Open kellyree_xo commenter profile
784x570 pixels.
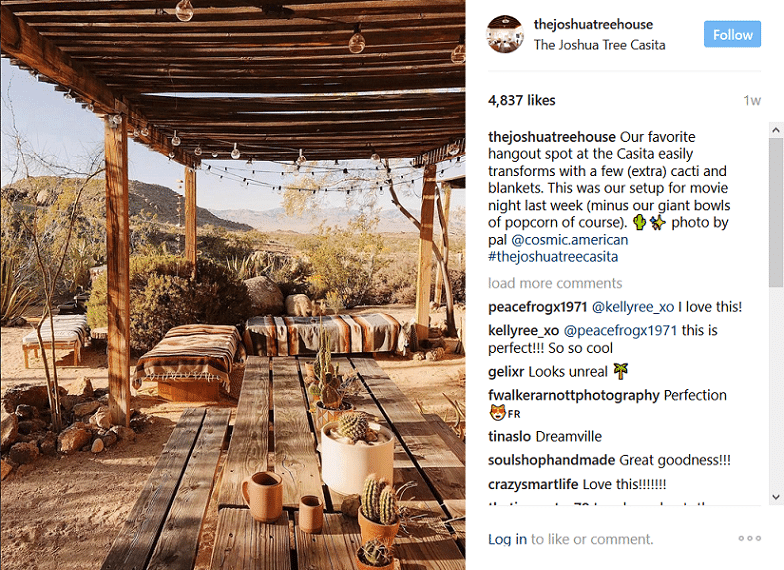[x=524, y=330]
